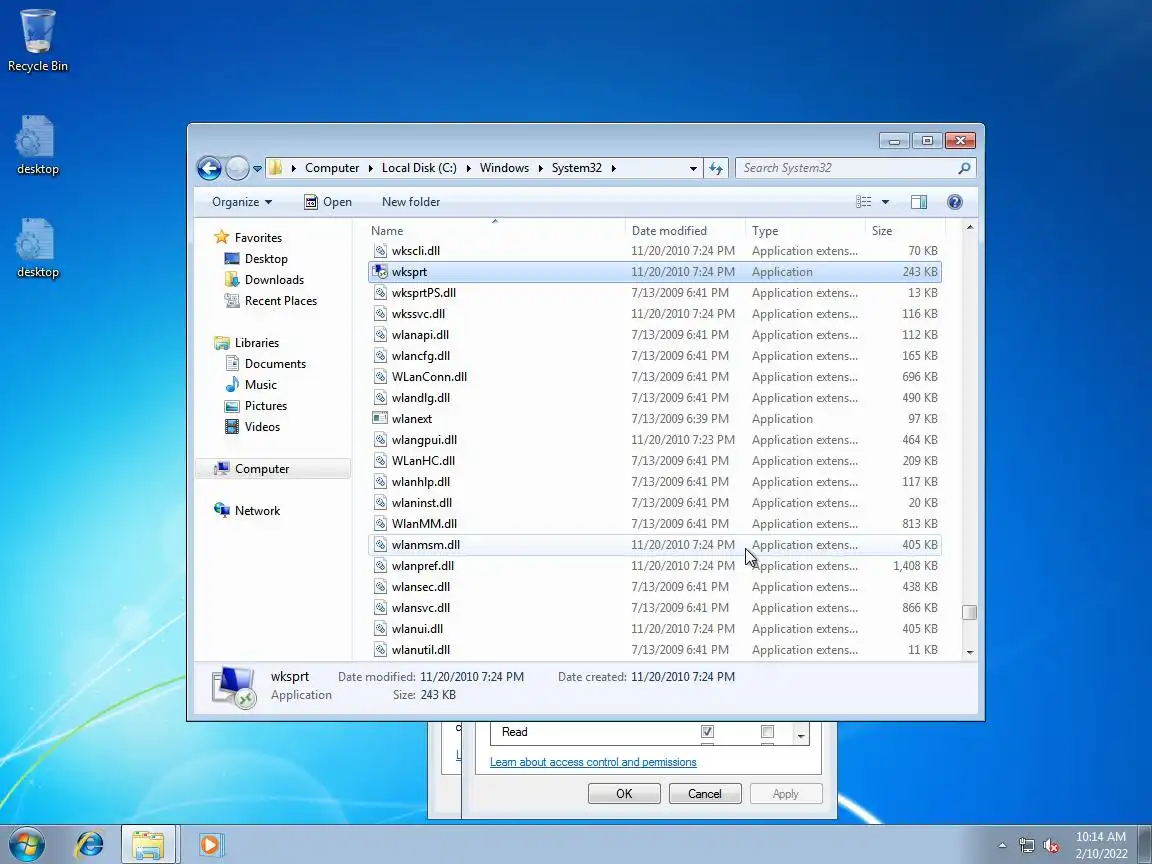This screenshot has width=1152, height=864.
Task: Open the Documents library
Action: coord(275,364)
